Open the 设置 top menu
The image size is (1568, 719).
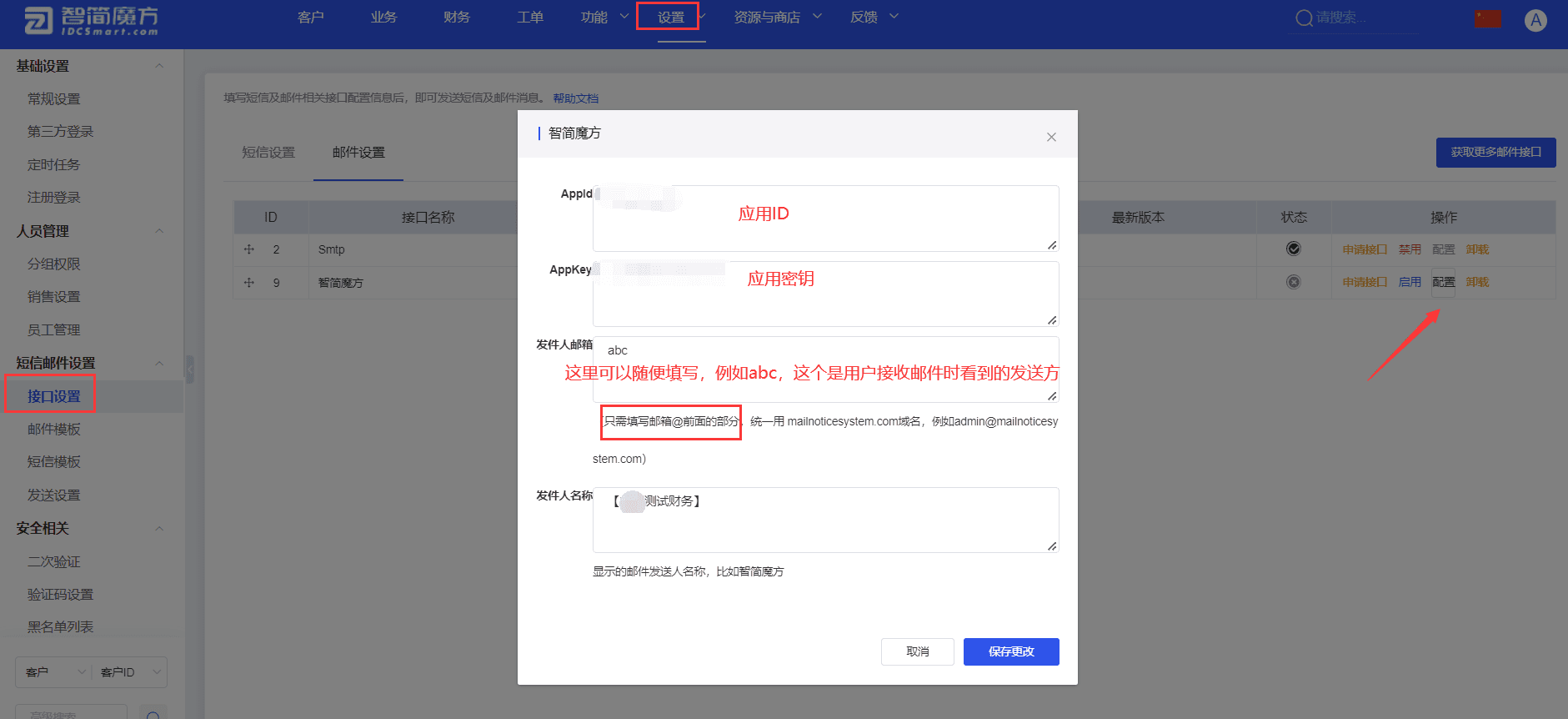click(670, 18)
